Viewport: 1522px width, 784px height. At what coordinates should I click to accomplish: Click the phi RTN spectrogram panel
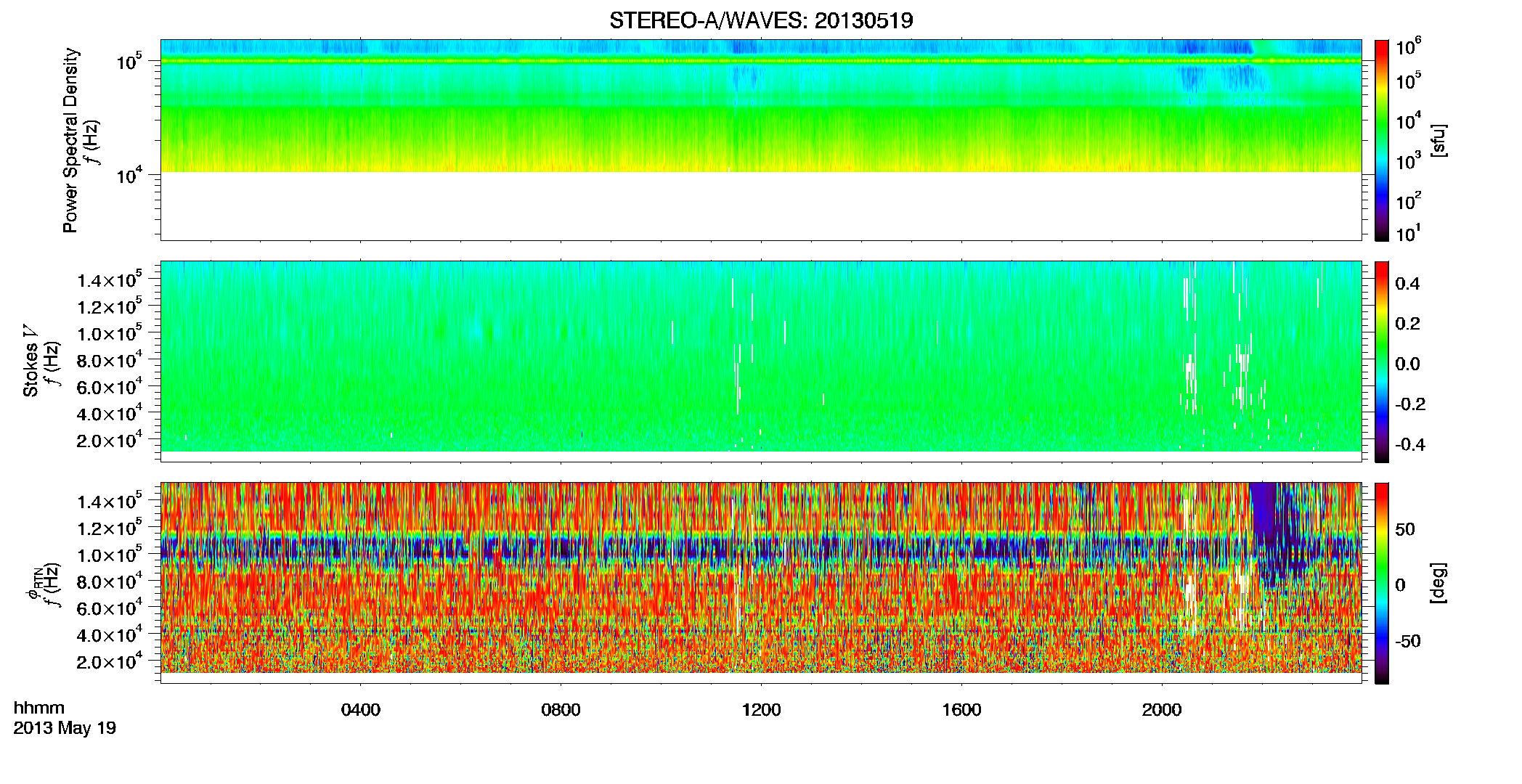point(761,583)
